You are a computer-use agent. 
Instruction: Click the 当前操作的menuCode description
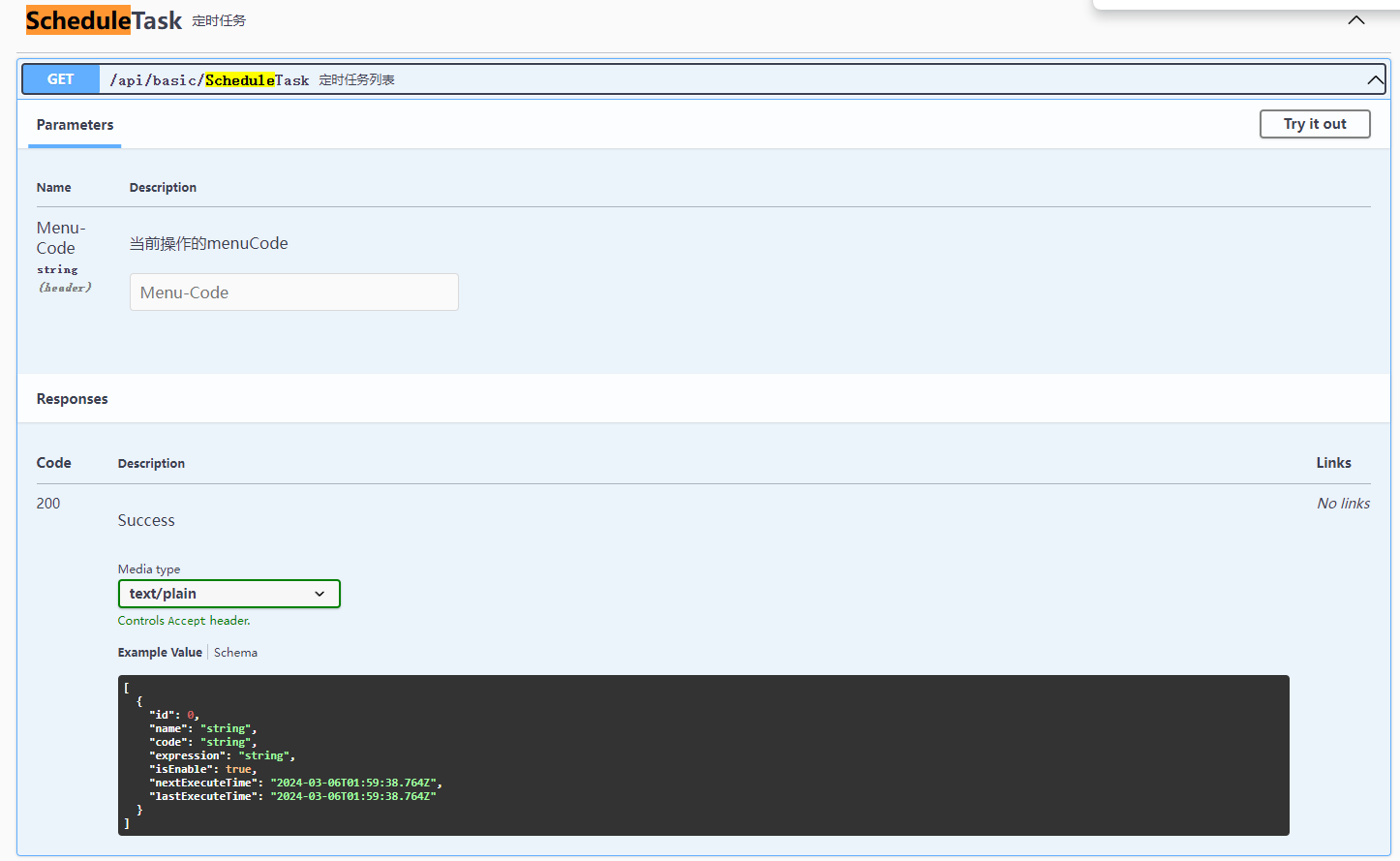(x=209, y=243)
